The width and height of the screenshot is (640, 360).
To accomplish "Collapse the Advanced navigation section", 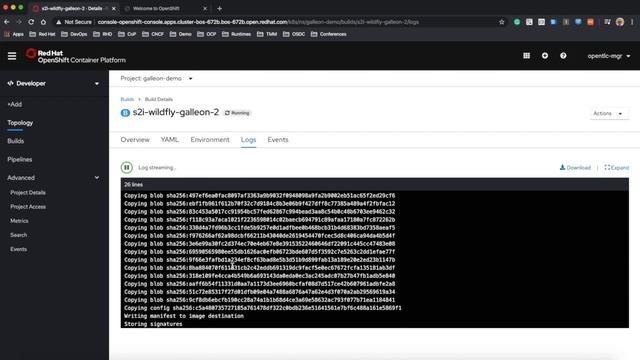I will pyautogui.click(x=53, y=178).
